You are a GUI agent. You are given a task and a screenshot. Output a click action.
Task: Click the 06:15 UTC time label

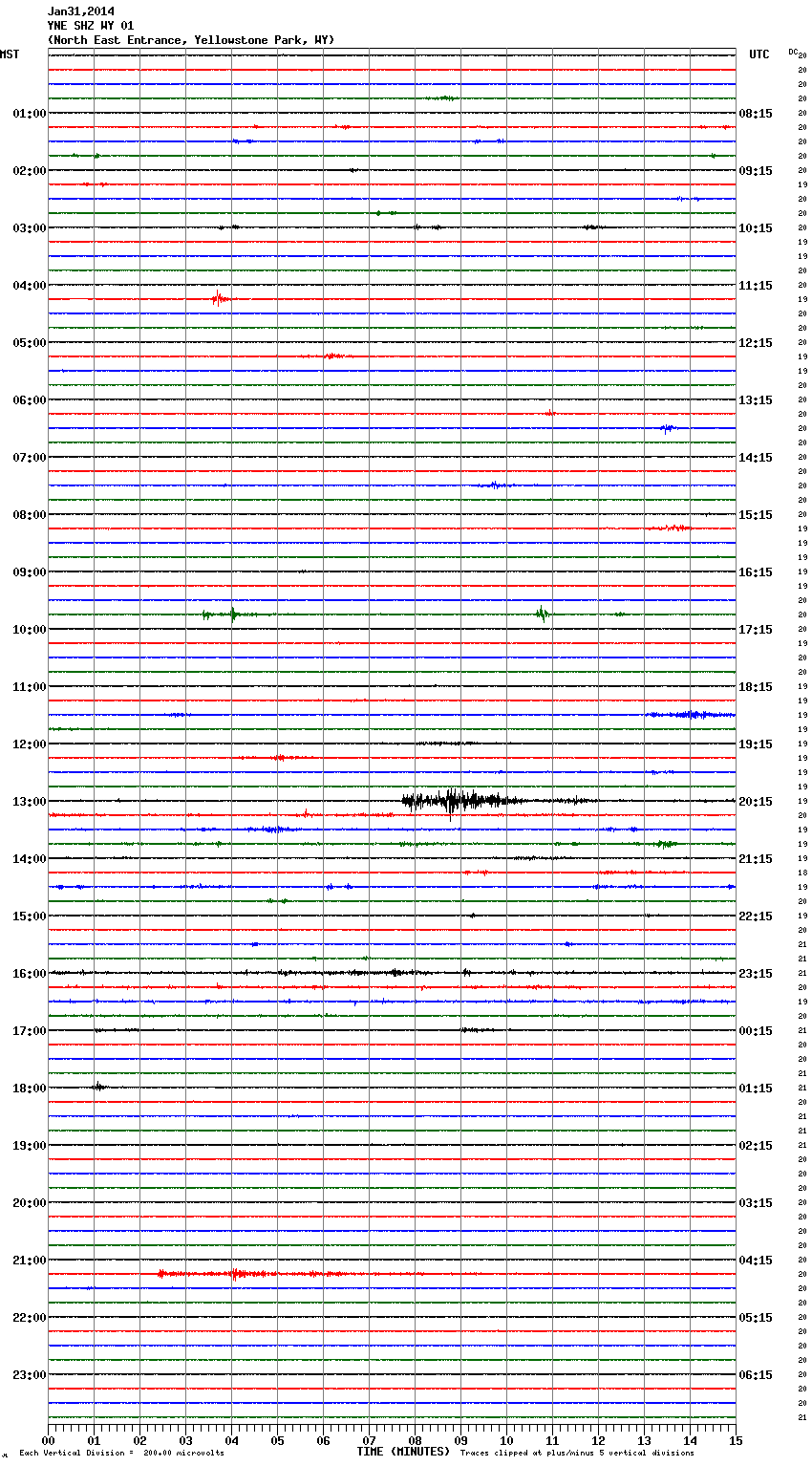(x=756, y=1375)
